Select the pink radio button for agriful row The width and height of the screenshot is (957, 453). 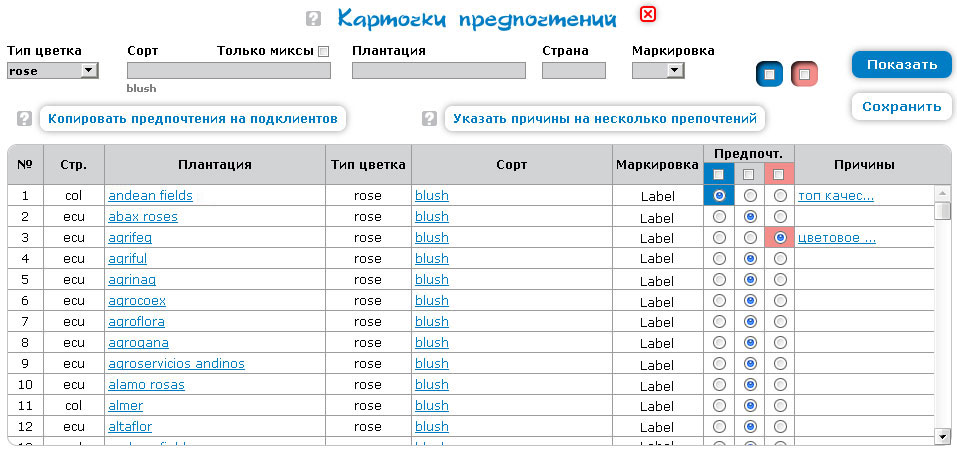tap(779, 259)
